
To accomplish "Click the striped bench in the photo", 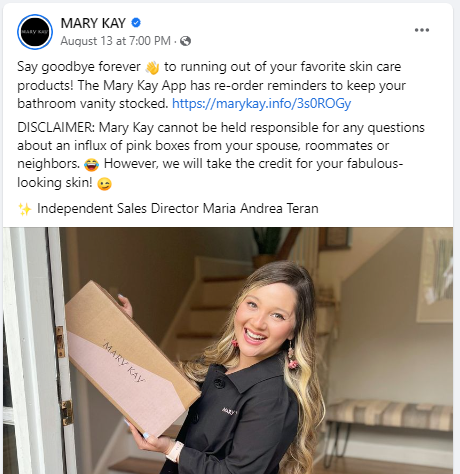I will point(388,416).
